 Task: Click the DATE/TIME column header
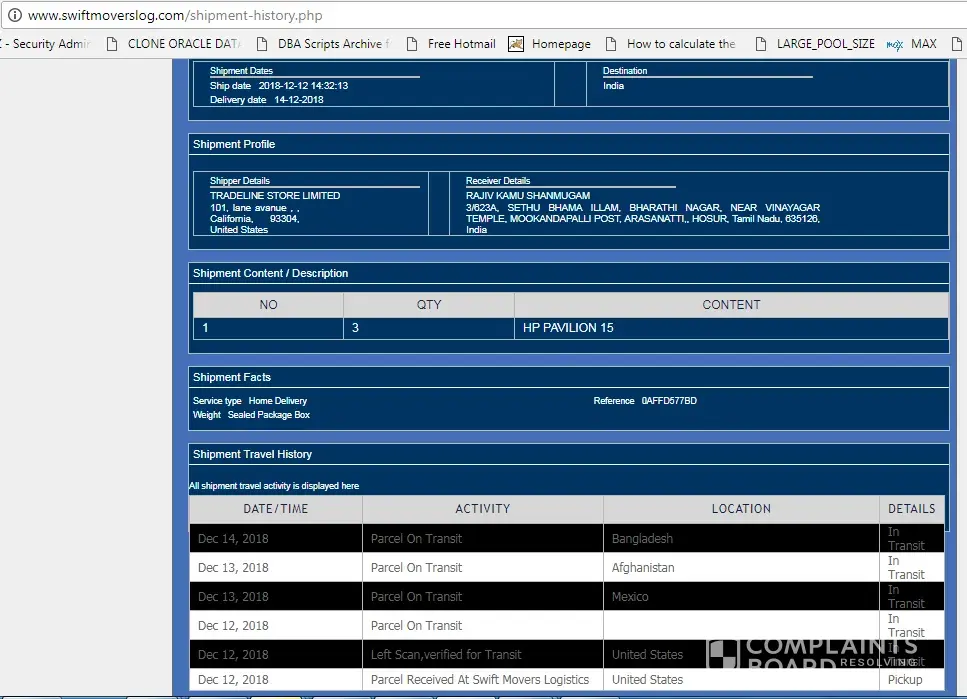coord(276,509)
